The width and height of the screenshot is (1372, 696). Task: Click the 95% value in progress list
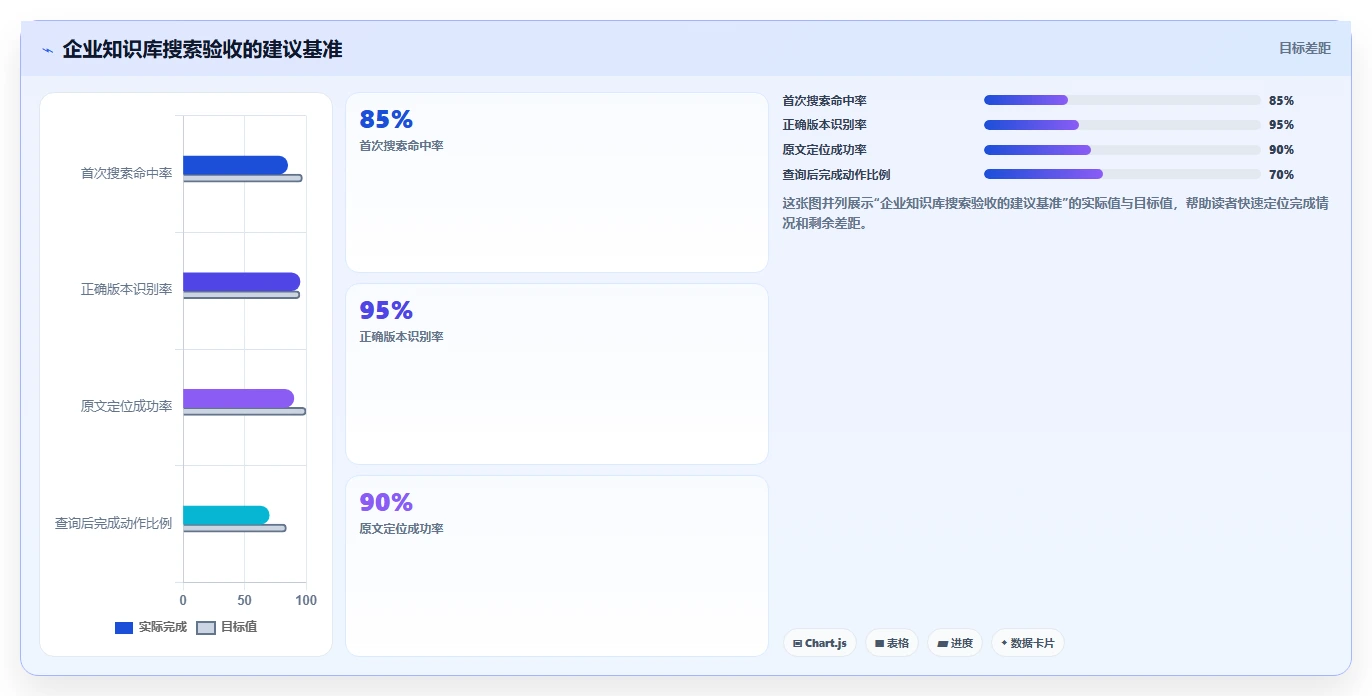coord(1281,125)
